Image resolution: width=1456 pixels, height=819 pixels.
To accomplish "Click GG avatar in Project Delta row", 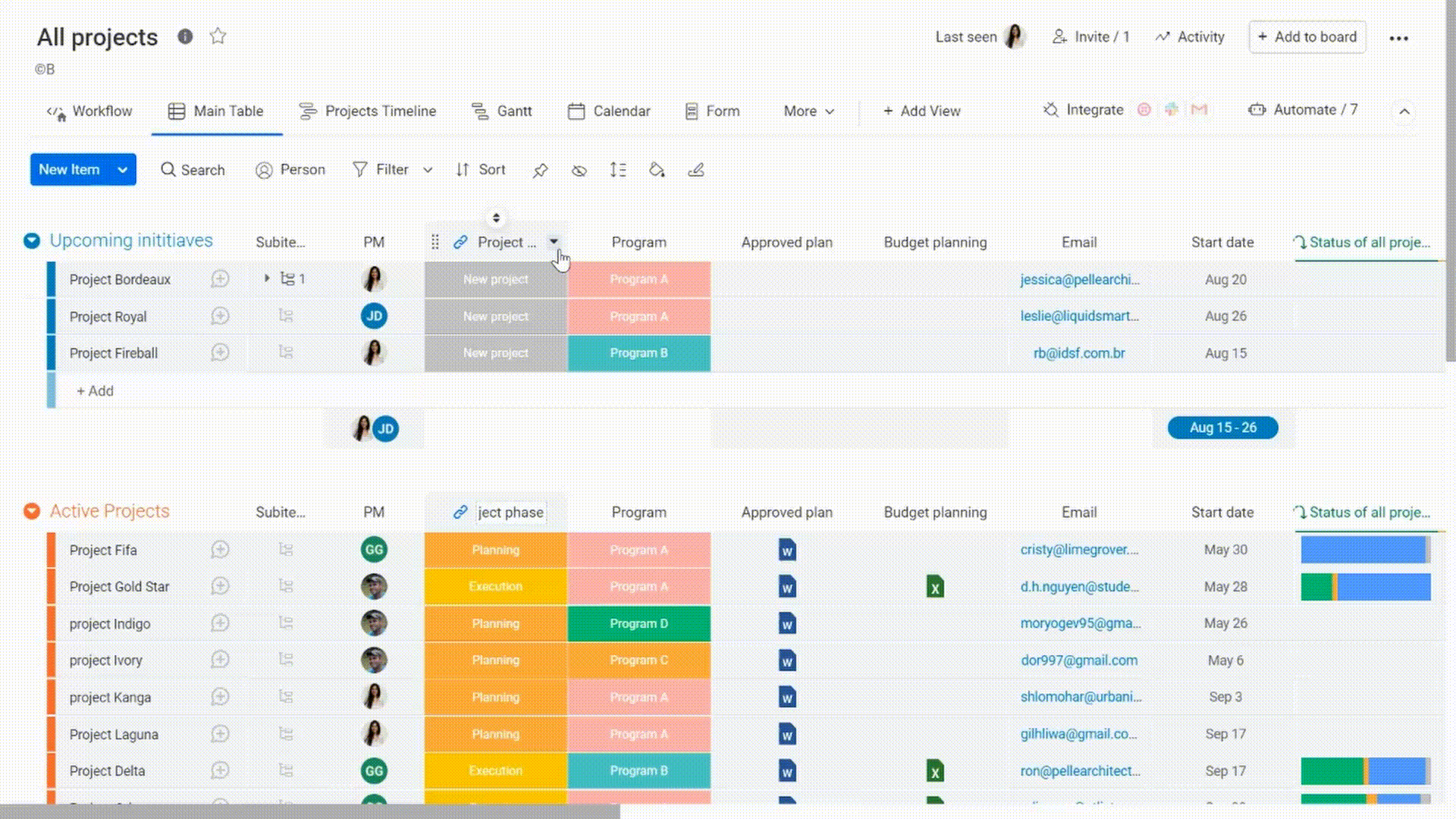I will pos(374,771).
